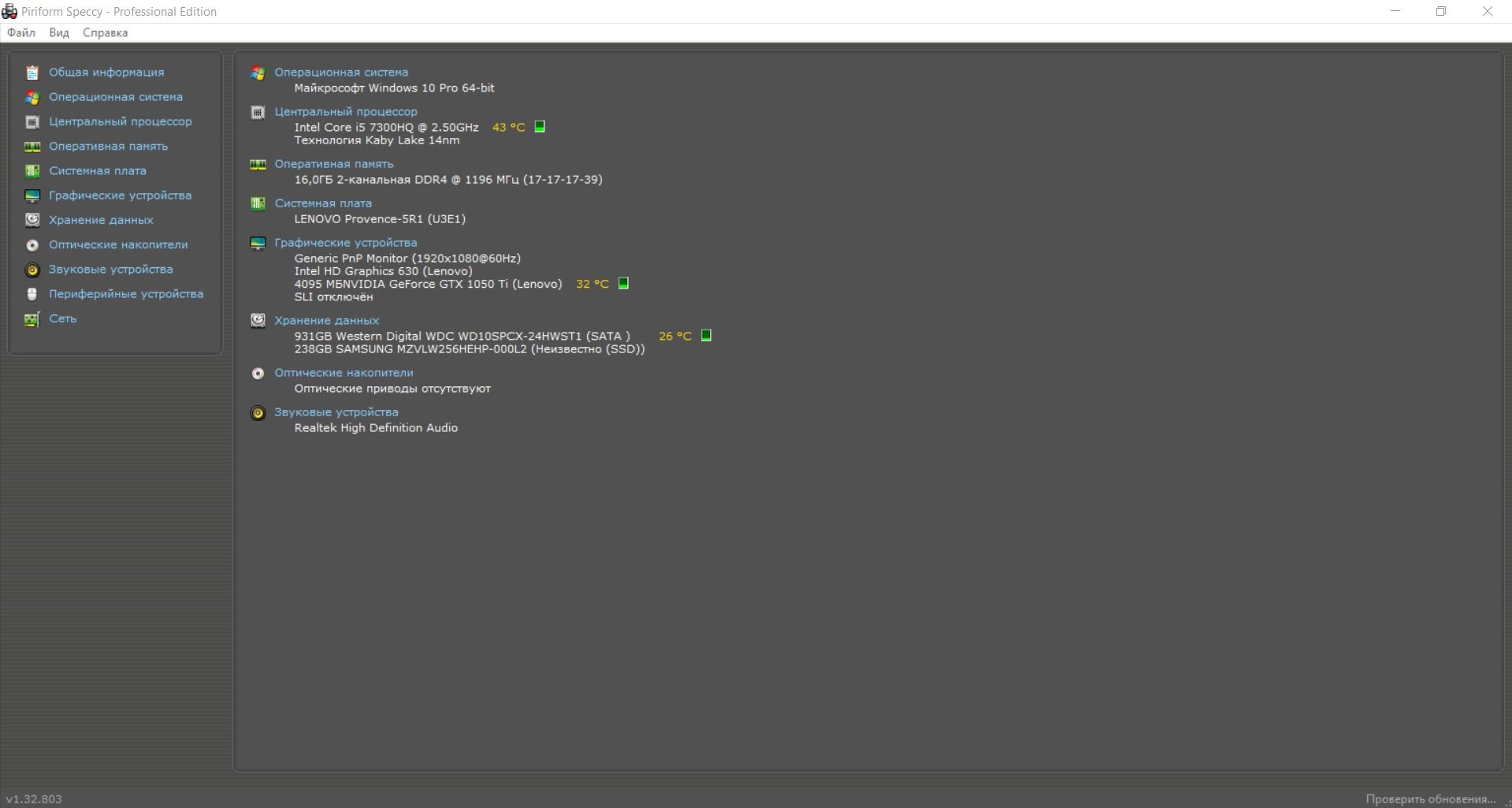Click the display icon next to main Графические устройства heading
This screenshot has width=1512, height=808.
tap(258, 243)
